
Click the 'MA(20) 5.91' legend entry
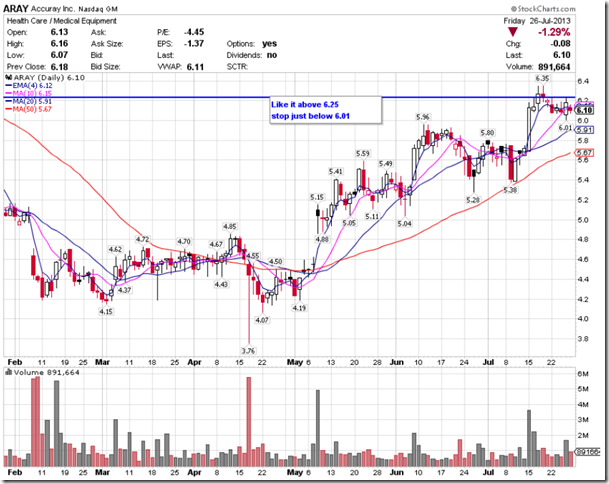pyautogui.click(x=28, y=101)
